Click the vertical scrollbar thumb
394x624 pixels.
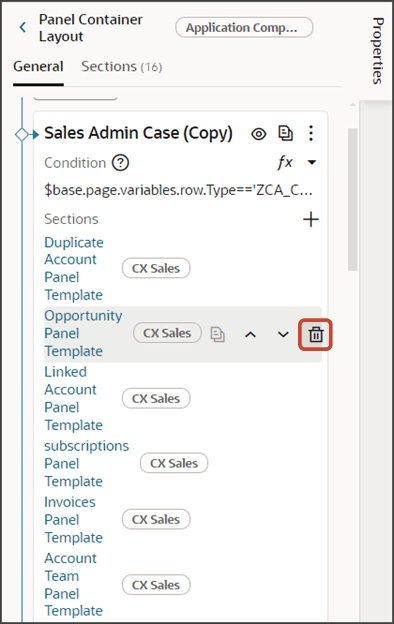click(353, 199)
